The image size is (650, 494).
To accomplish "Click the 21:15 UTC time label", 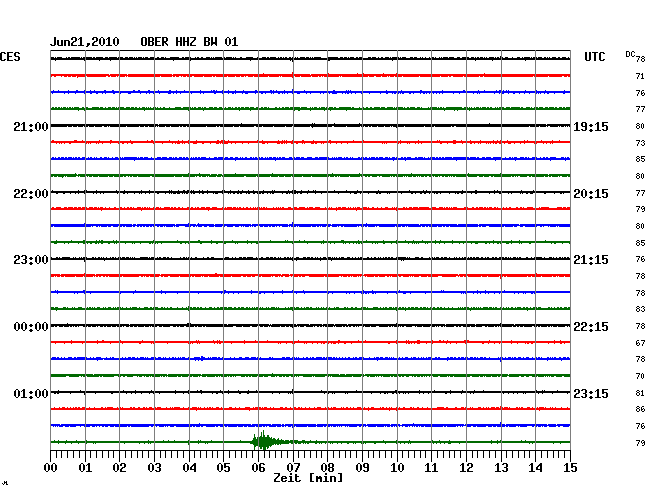I will pos(591,260).
